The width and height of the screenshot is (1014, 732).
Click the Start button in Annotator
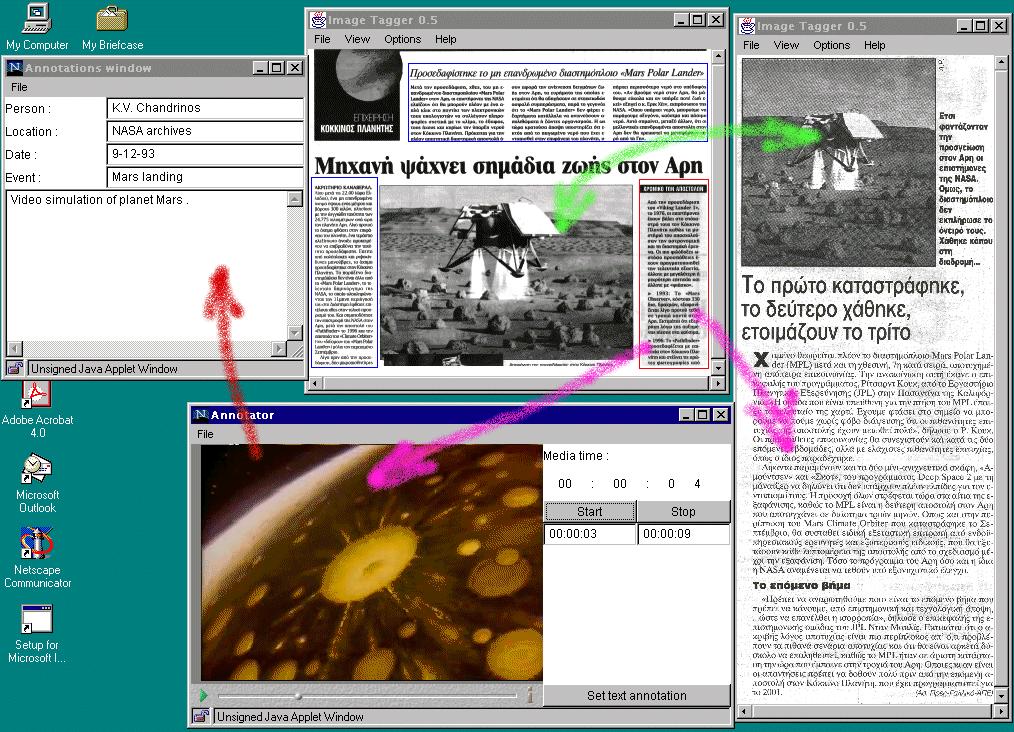tap(590, 511)
